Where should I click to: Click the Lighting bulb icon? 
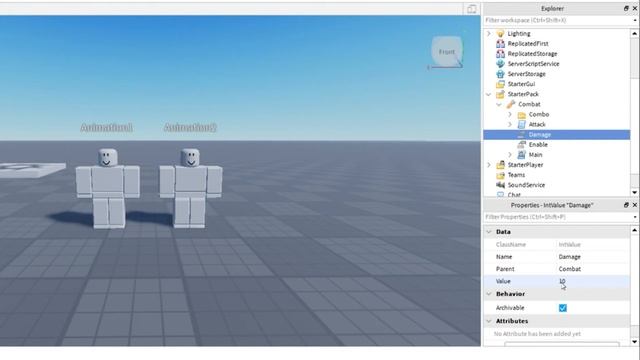(500, 33)
